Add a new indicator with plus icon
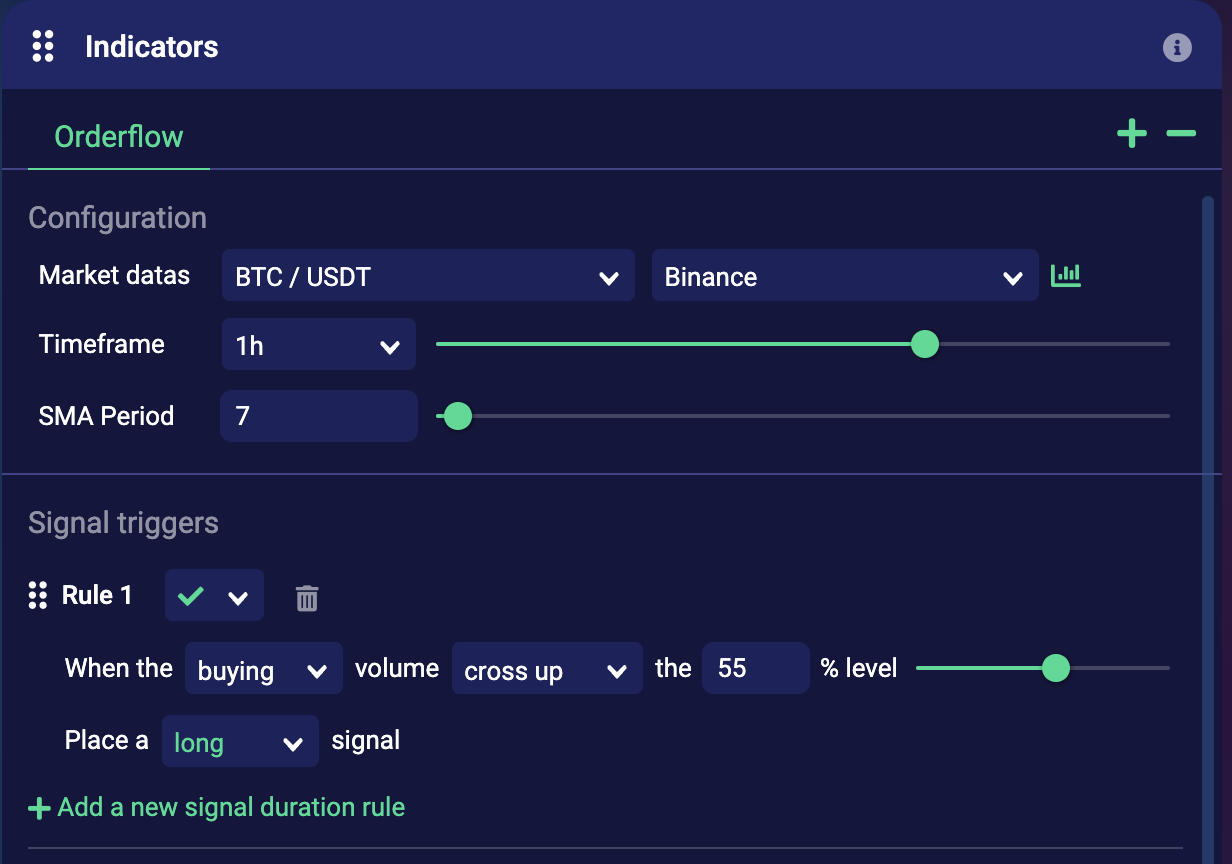 pyautogui.click(x=1132, y=134)
